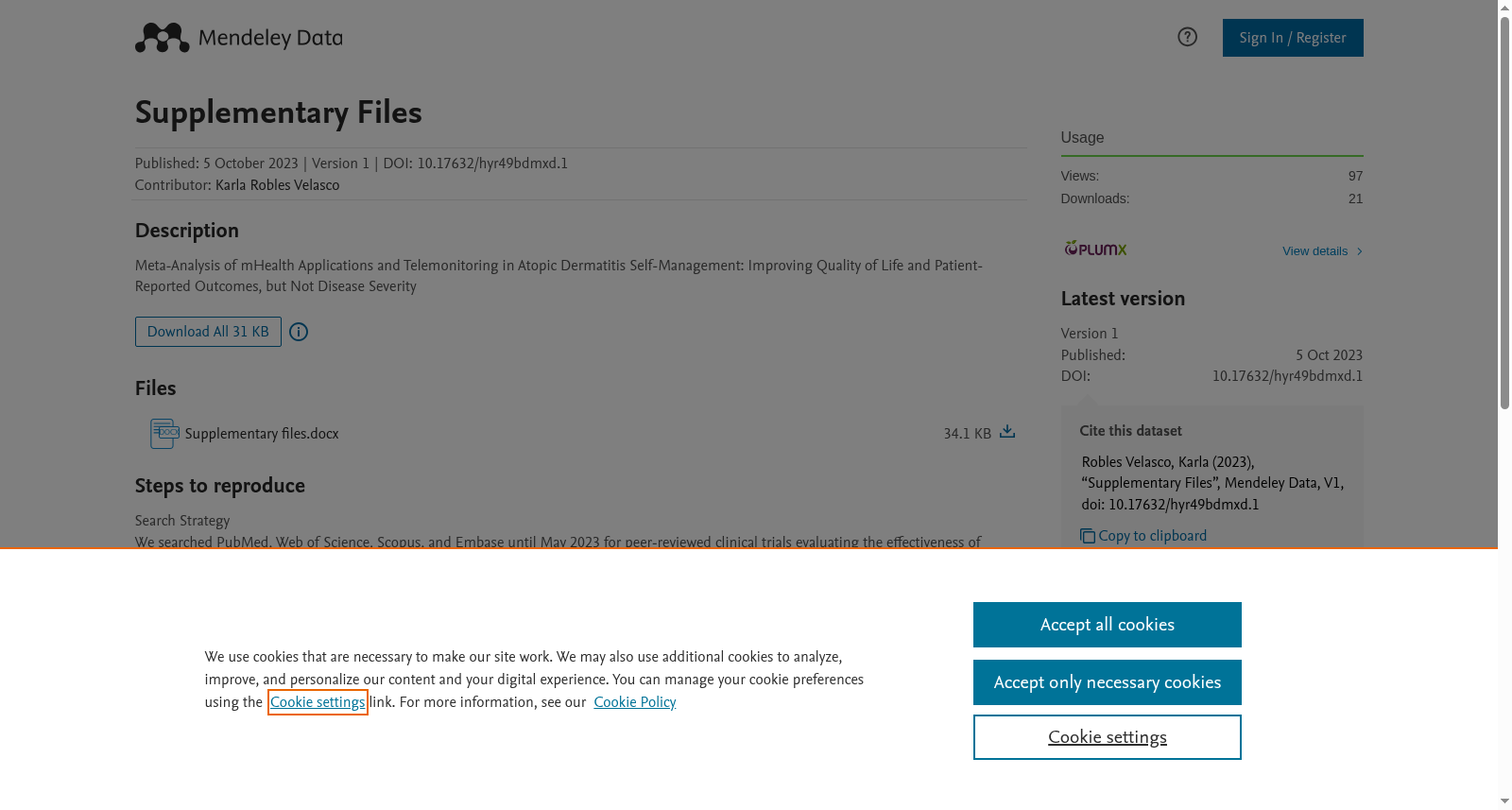Download Supplementary files.docx via arrow icon
Screen dimensions: 1512x810
click(1007, 432)
